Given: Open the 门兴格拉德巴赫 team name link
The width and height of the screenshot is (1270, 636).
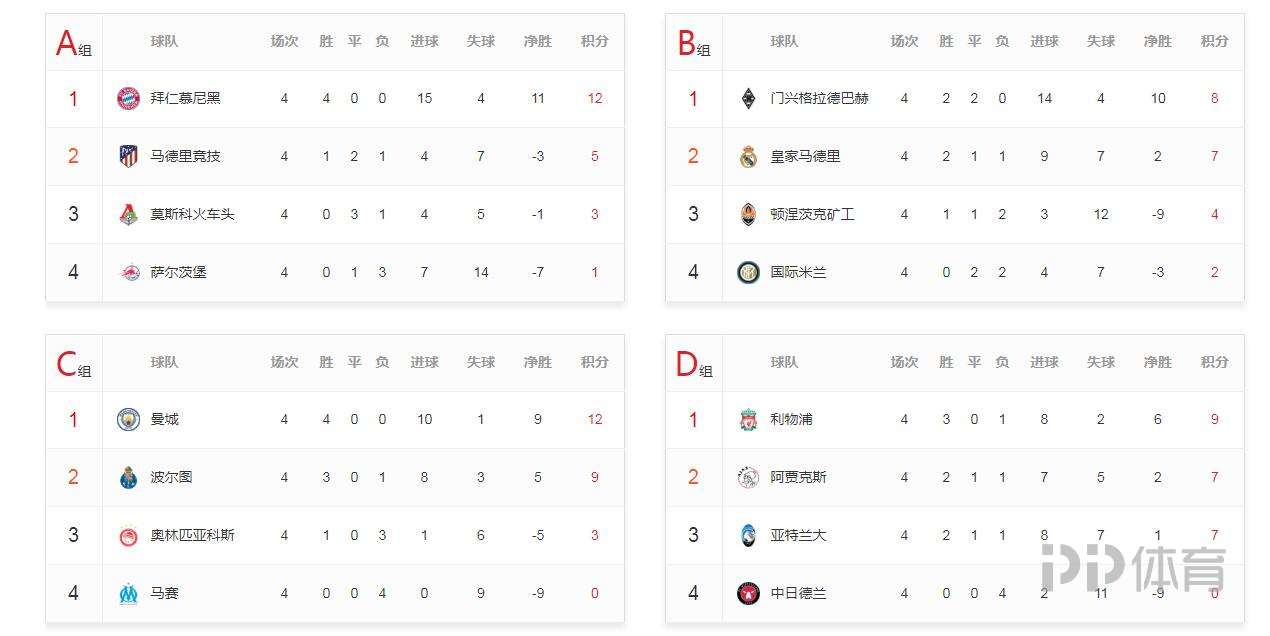Looking at the screenshot, I should pos(819,98).
